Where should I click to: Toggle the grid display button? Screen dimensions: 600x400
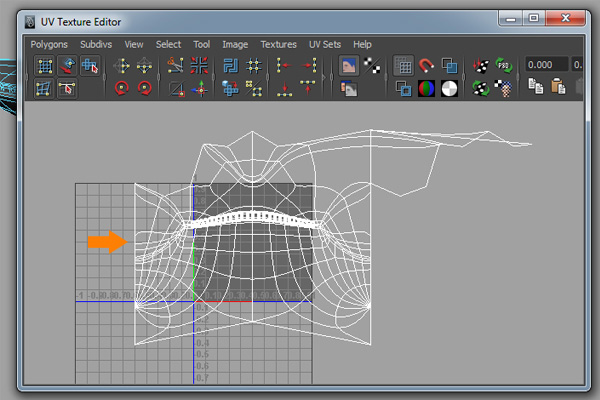tap(404, 66)
